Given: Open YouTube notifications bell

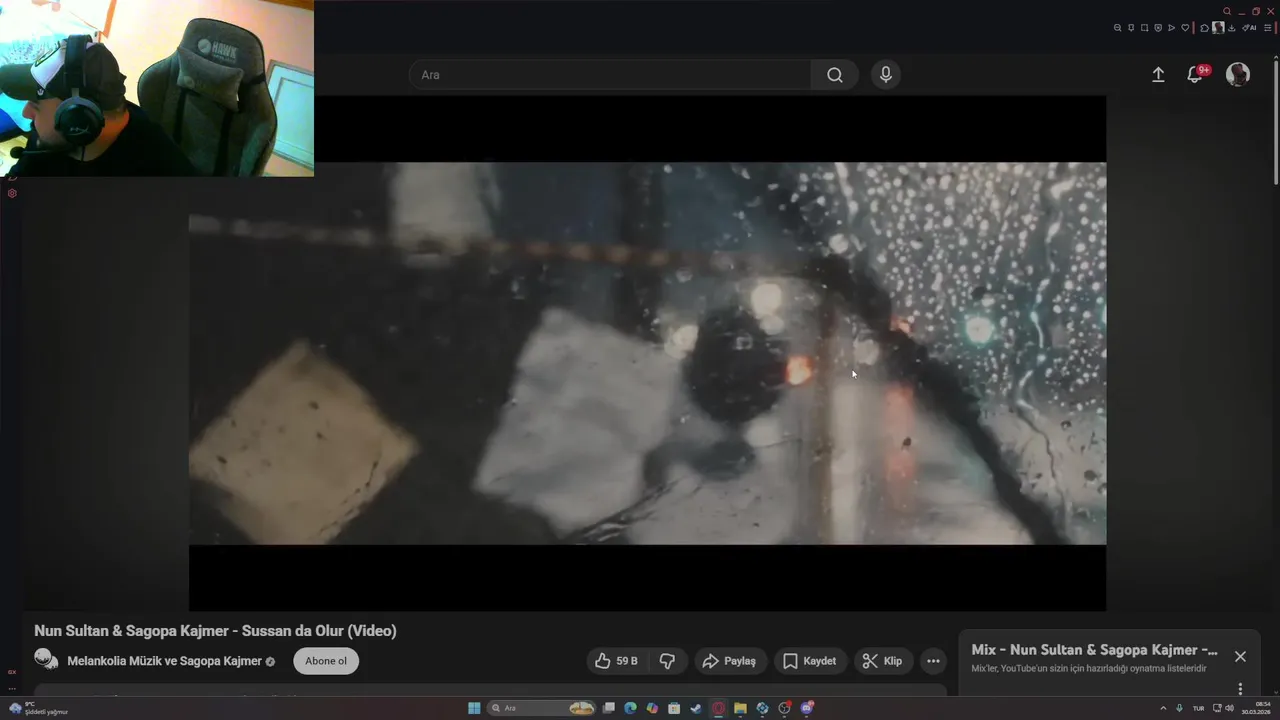Looking at the screenshot, I should [1196, 75].
